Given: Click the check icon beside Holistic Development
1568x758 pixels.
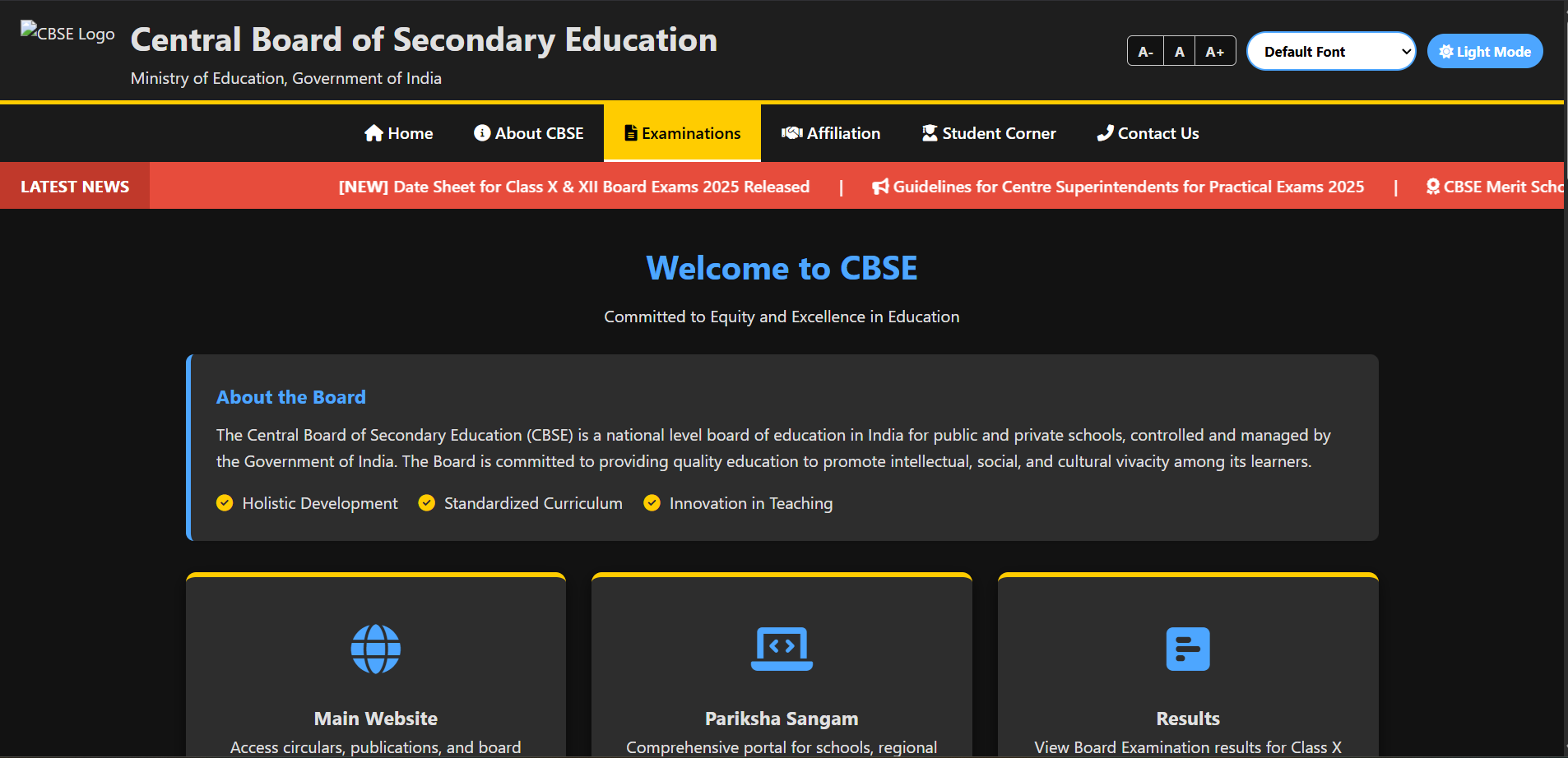Looking at the screenshot, I should [225, 502].
